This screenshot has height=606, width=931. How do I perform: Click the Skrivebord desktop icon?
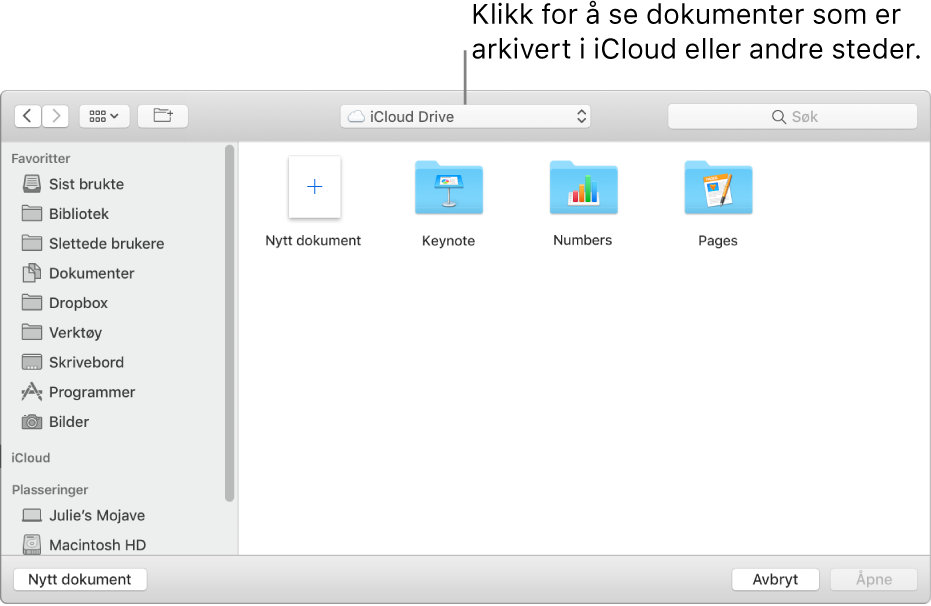pyautogui.click(x=32, y=362)
